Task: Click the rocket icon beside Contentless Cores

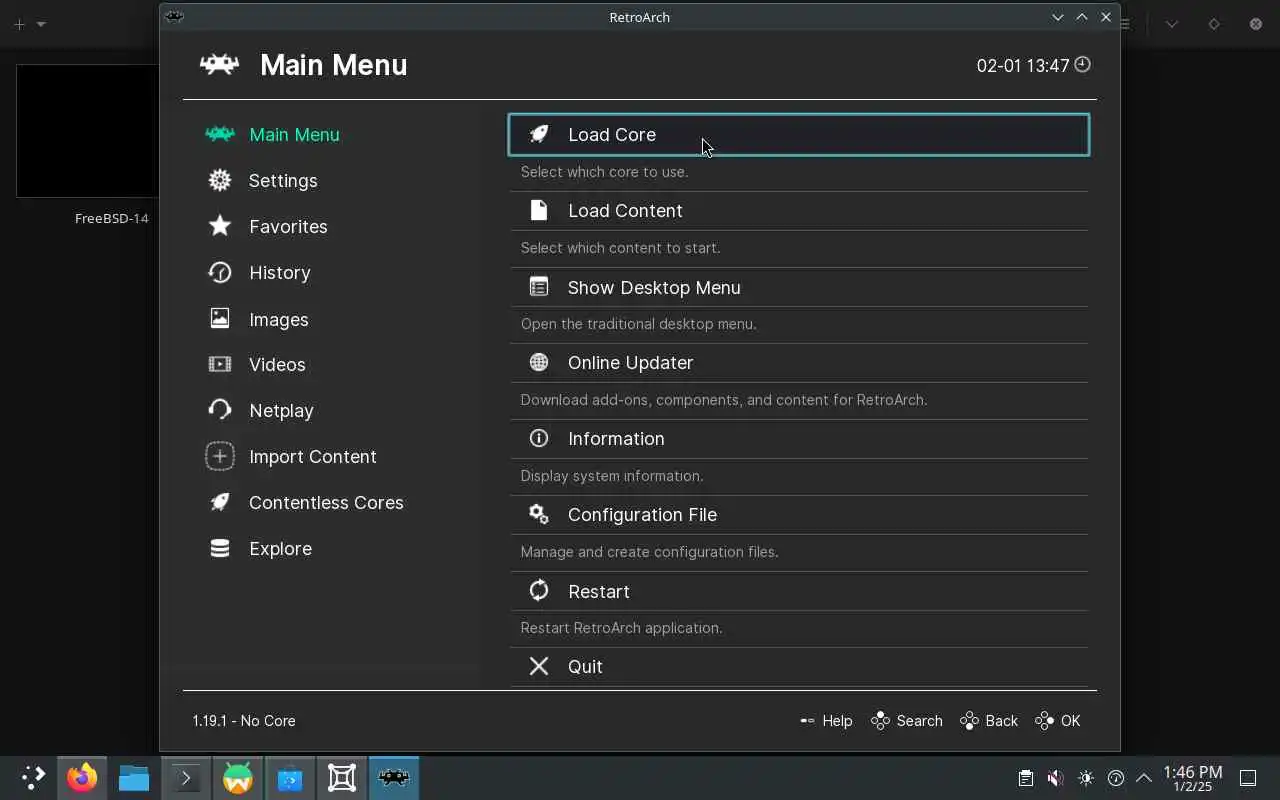Action: point(220,502)
